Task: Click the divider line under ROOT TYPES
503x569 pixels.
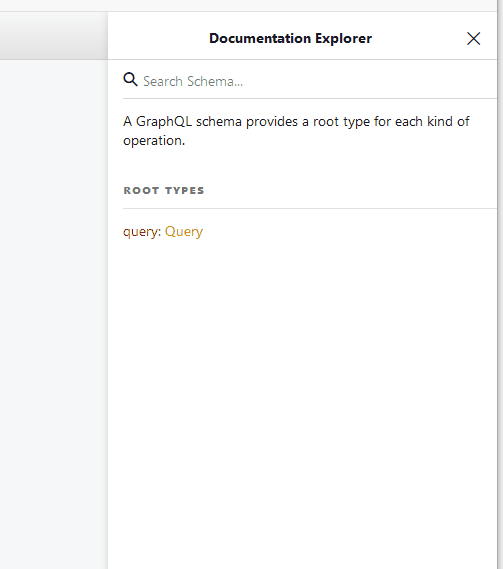Action: (310, 209)
